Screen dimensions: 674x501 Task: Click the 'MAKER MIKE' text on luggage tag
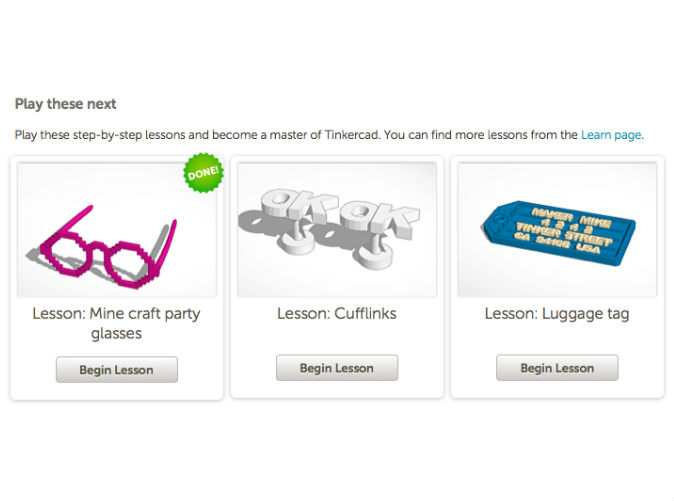pos(572,218)
